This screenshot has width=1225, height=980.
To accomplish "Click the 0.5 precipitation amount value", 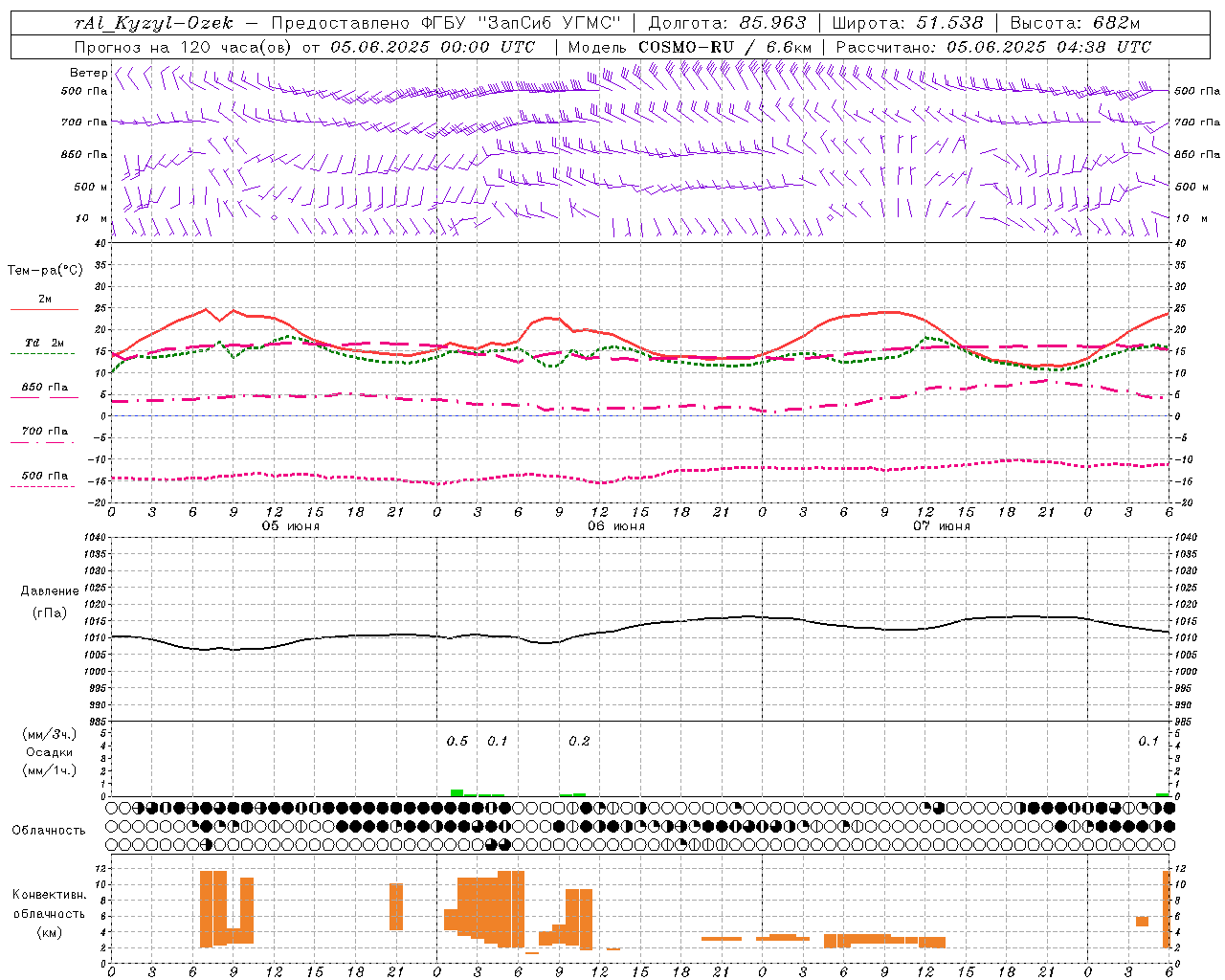I will click(x=457, y=741).
